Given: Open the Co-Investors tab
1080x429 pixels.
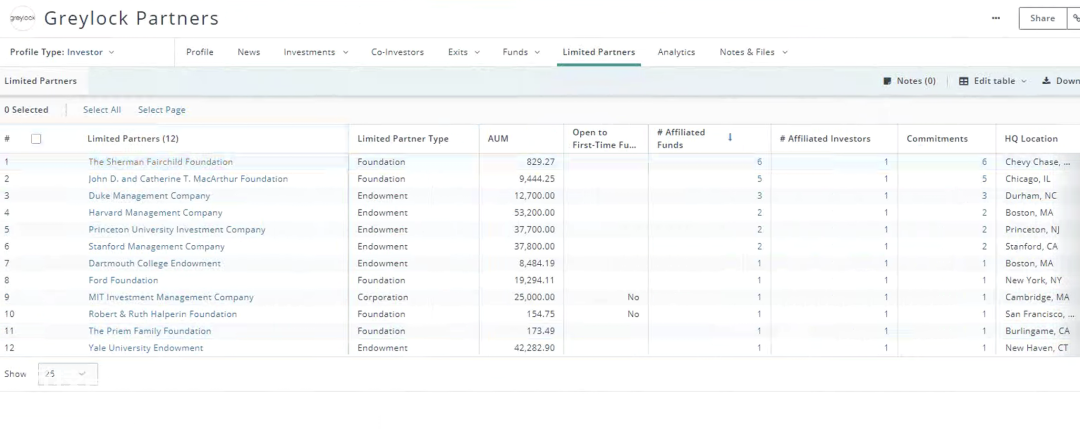Looking at the screenshot, I should click(397, 52).
